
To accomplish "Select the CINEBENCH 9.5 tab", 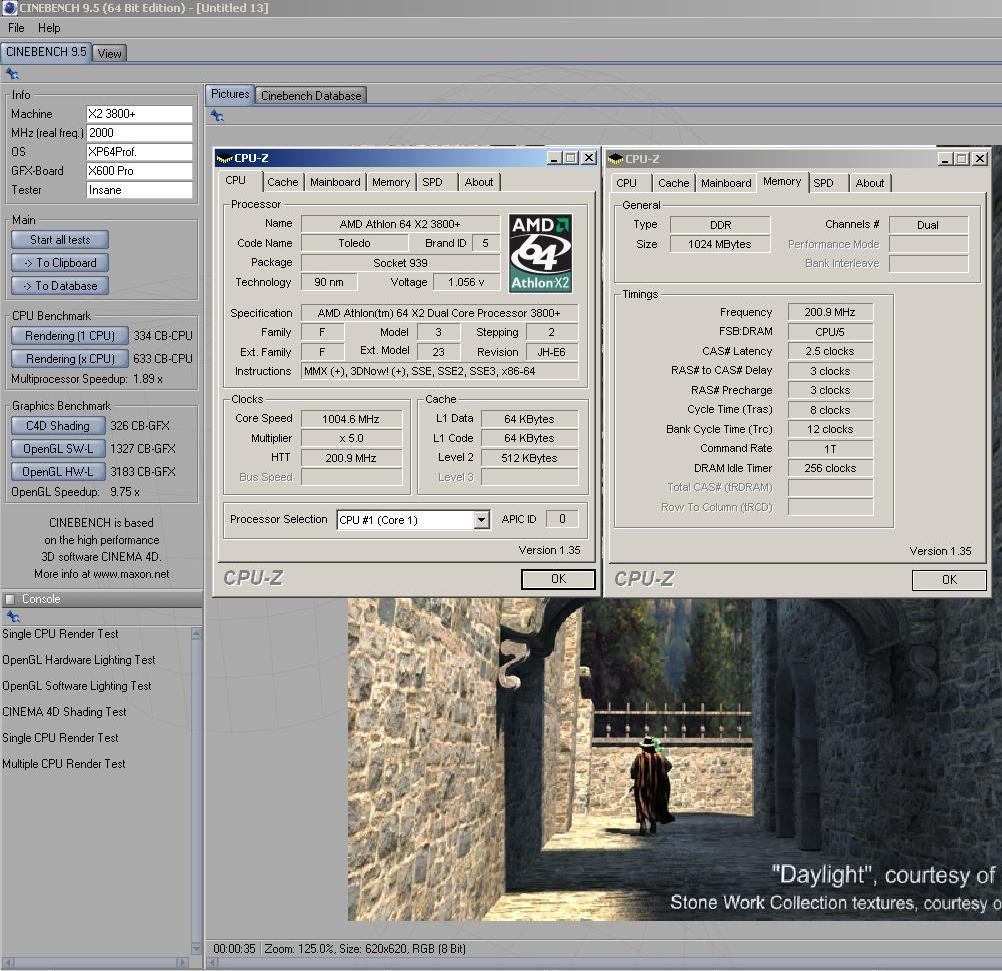I will click(46, 52).
